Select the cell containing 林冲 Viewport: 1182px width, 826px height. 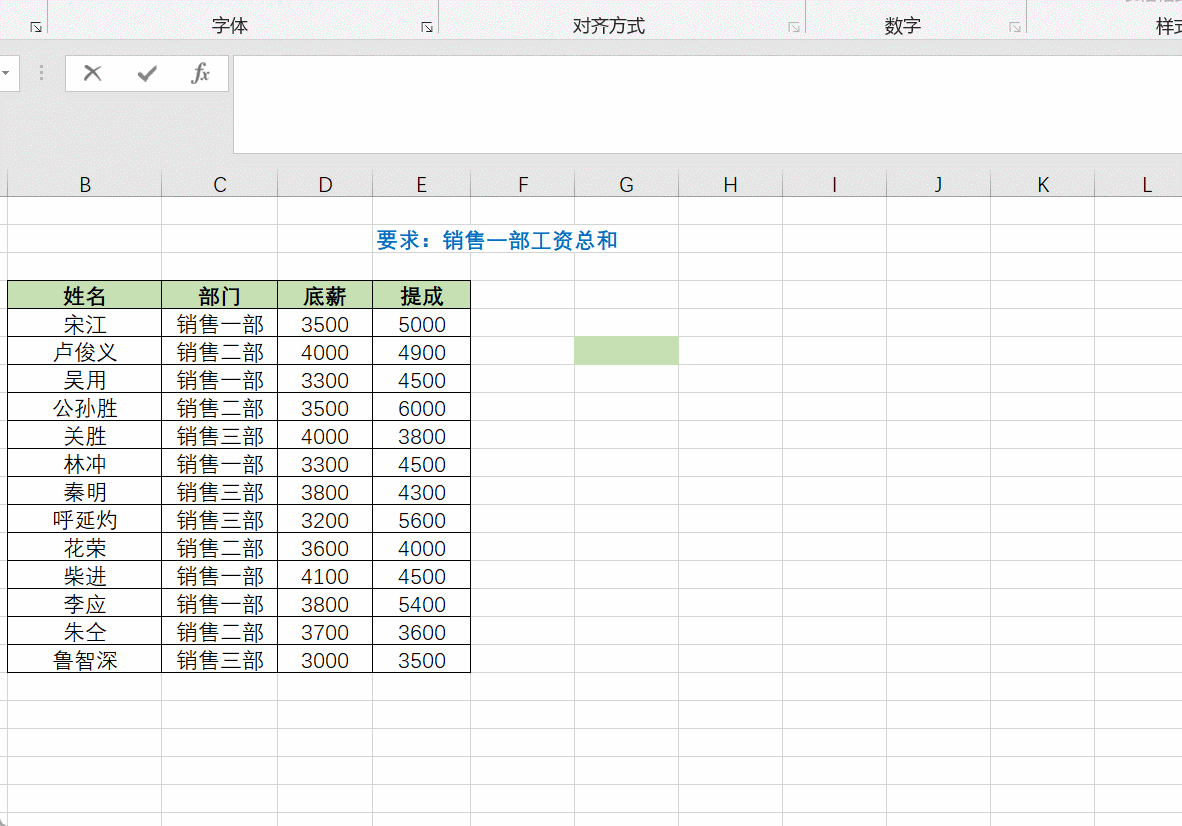[x=84, y=463]
